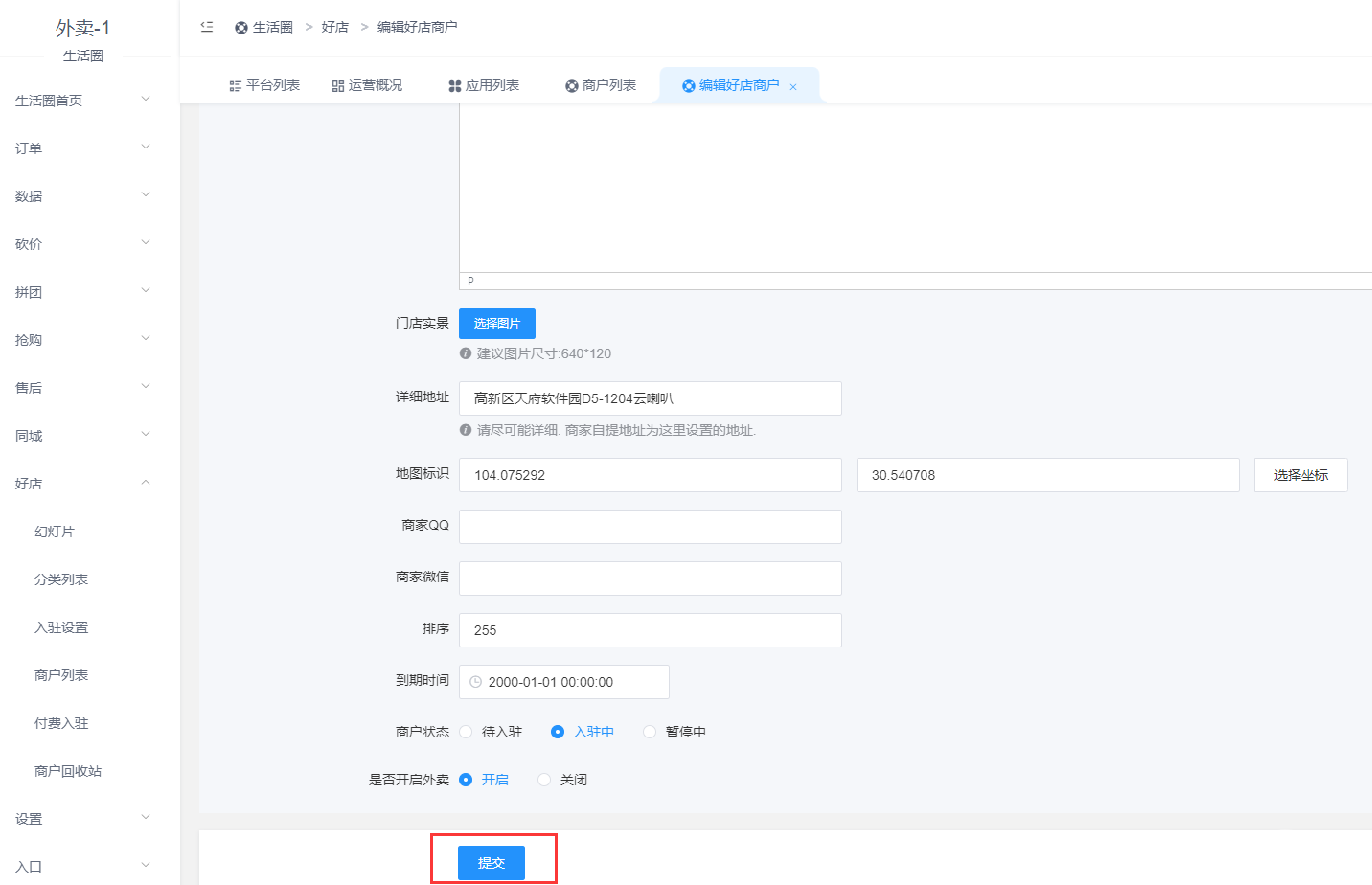This screenshot has width=1372, height=885.
Task: Submit the form with 提交 button
Action: click(492, 863)
